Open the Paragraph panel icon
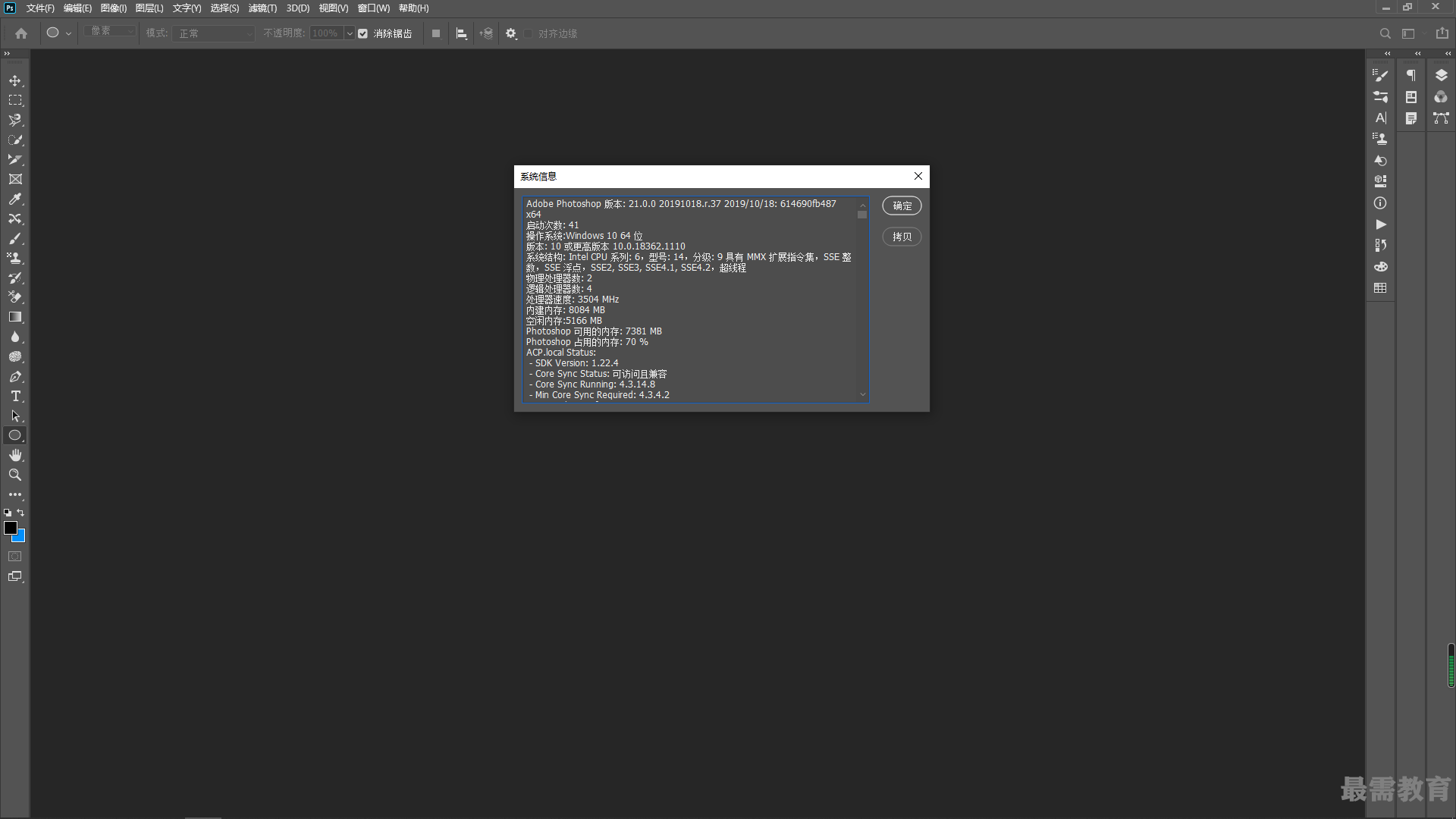 [x=1410, y=75]
